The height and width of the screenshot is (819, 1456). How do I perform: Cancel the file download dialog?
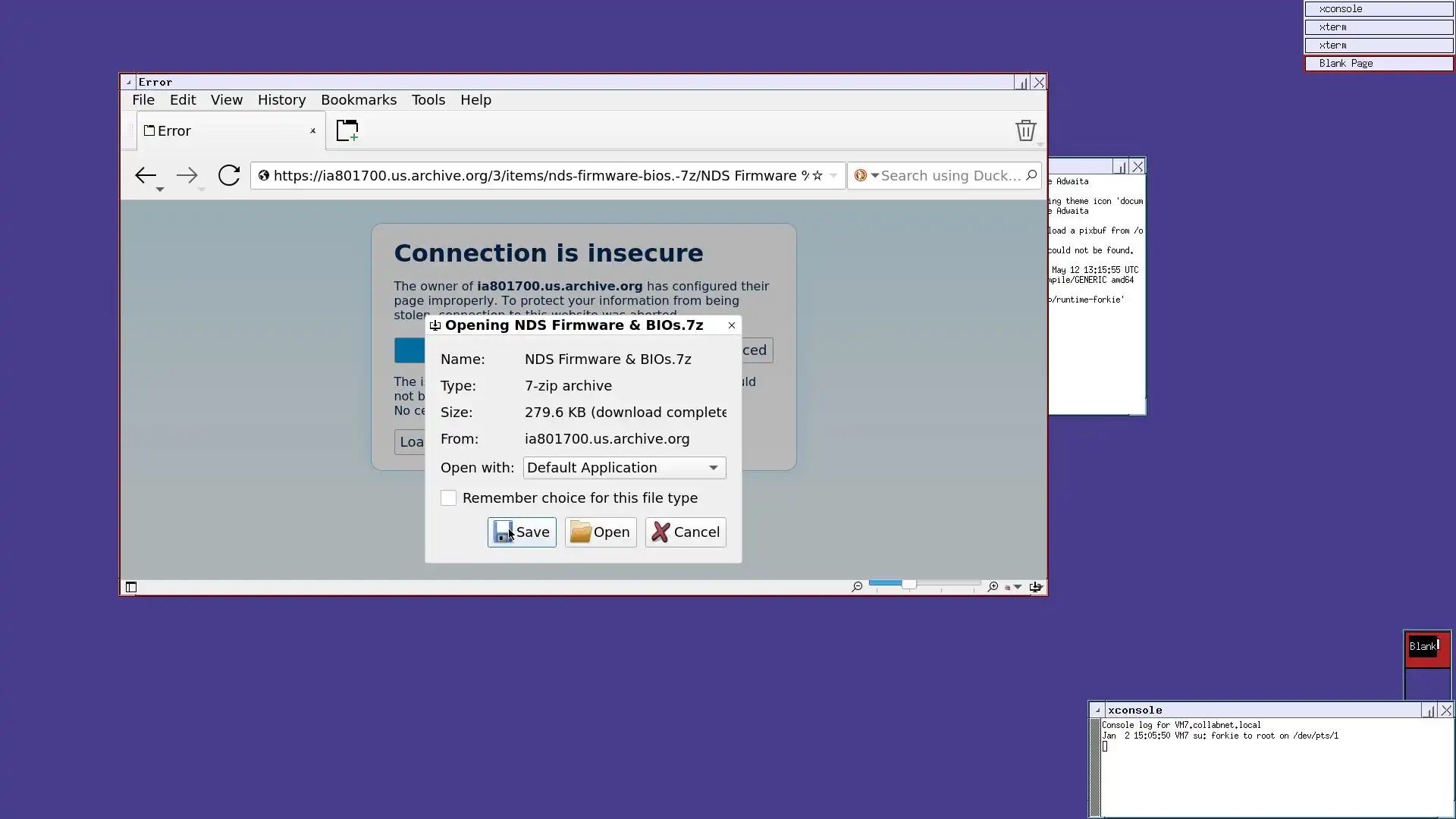[686, 532]
